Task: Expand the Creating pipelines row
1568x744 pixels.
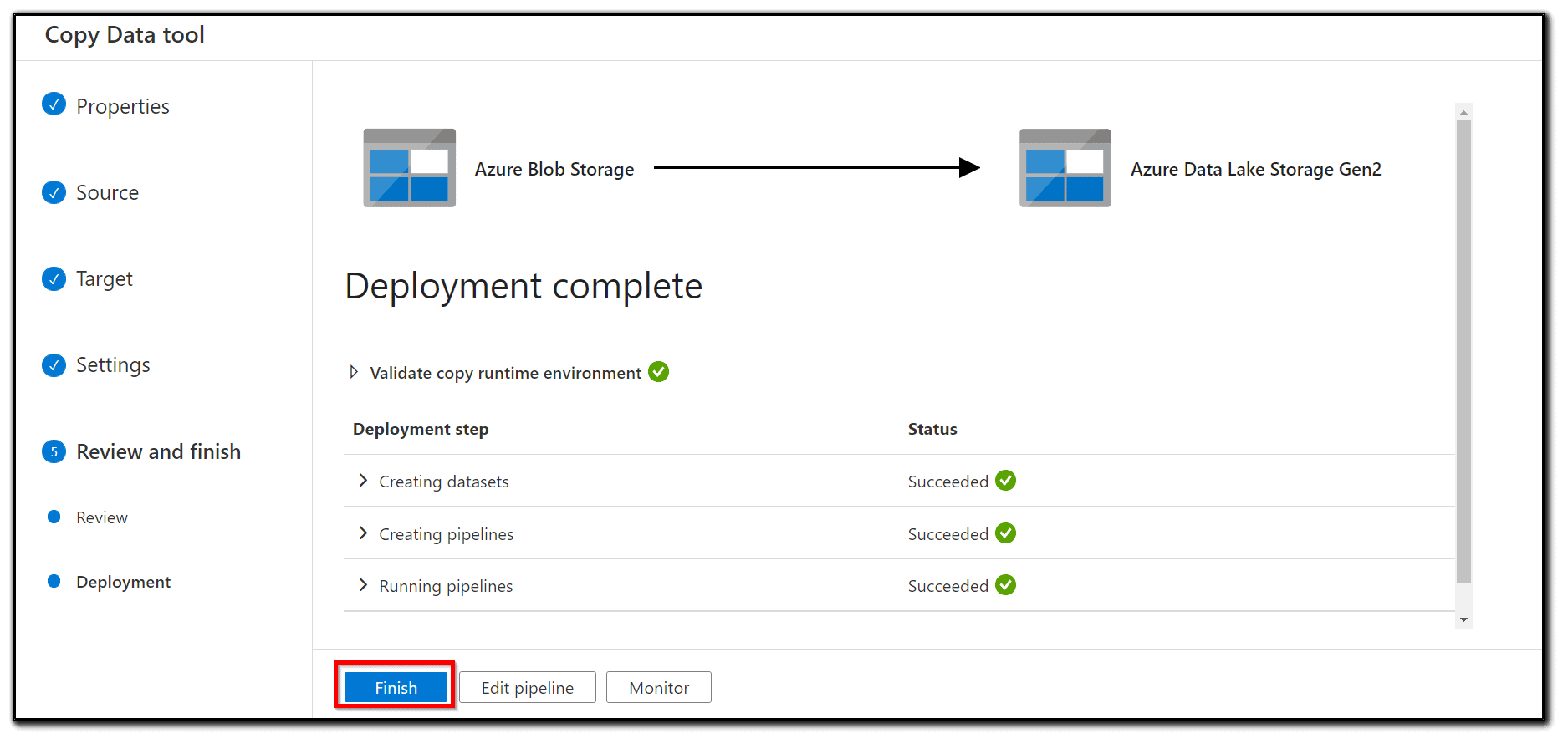Action: [x=363, y=533]
